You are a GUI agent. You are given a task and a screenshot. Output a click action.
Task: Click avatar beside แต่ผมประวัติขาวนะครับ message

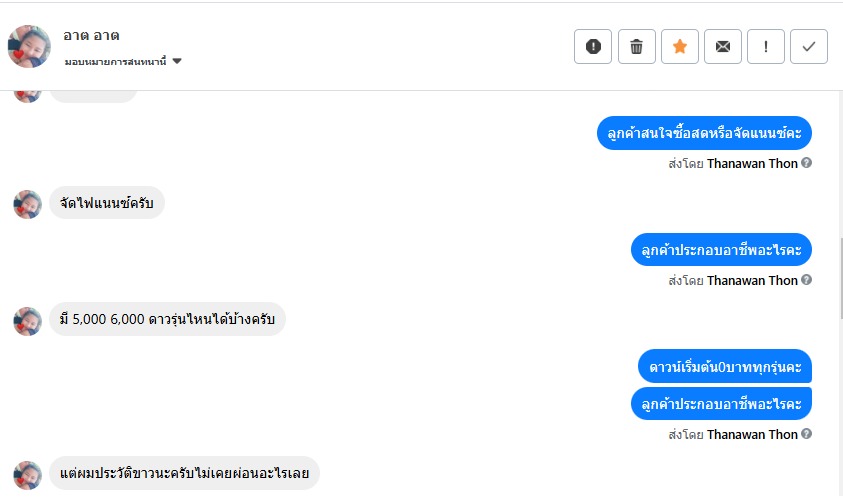[27, 474]
